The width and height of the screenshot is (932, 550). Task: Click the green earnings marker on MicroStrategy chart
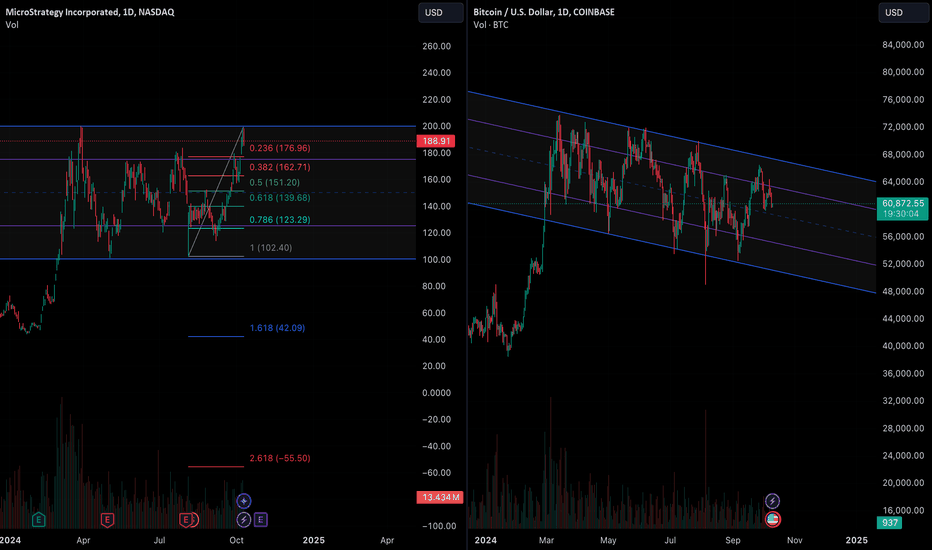(x=39, y=520)
